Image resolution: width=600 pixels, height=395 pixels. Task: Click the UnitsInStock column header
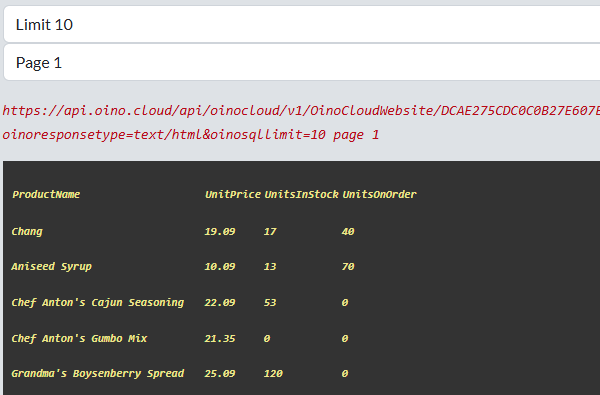(x=302, y=194)
